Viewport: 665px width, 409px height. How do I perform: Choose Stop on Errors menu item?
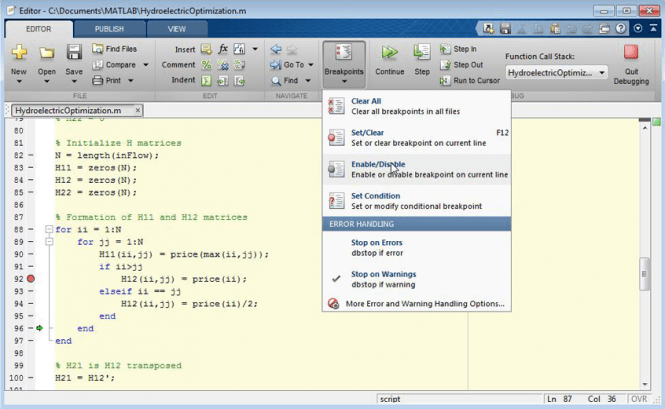[416, 248]
